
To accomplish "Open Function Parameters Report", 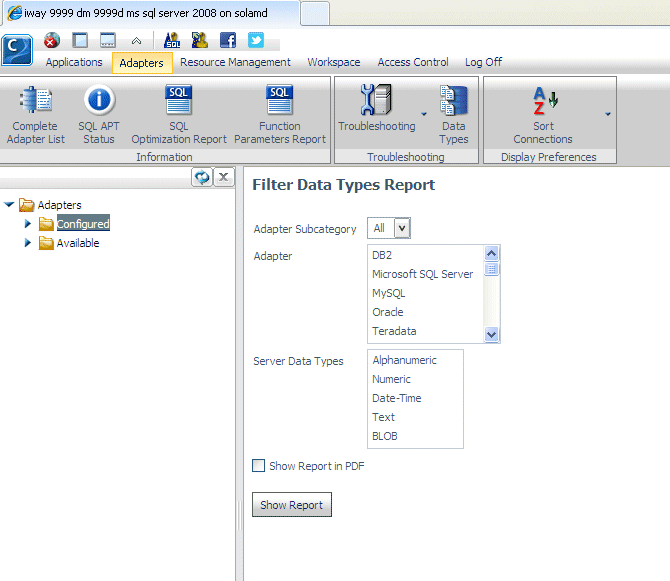I will 280,114.
